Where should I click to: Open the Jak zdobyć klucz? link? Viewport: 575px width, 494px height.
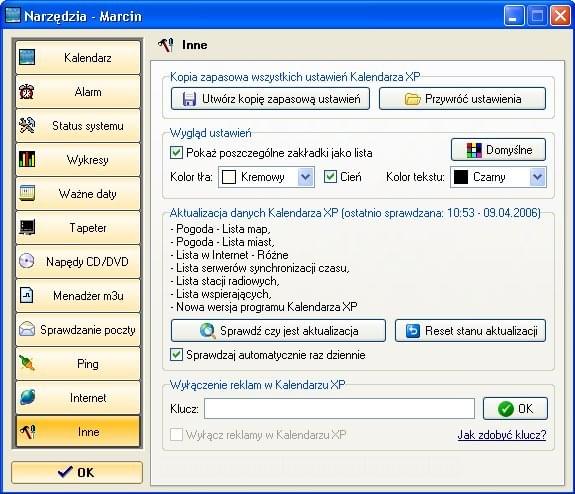click(x=502, y=435)
